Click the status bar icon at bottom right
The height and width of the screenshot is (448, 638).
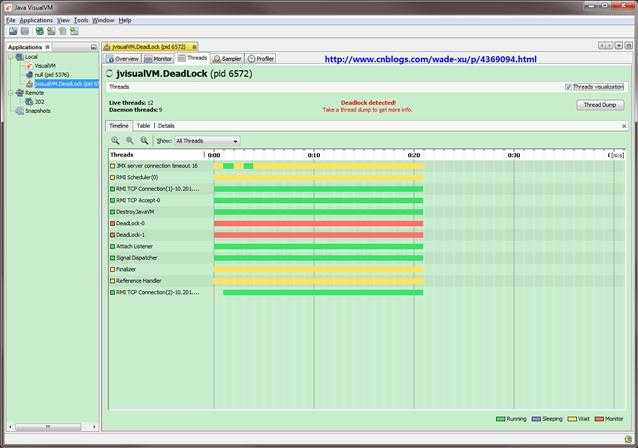[x=629, y=439]
